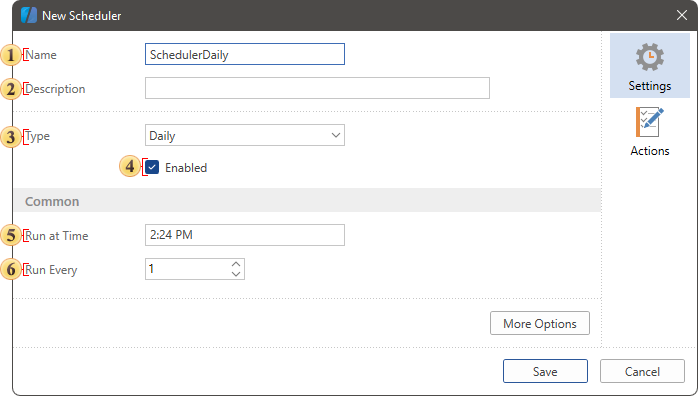Uncheck the Enabled checkbox
This screenshot has width=698, height=396.
coord(152,167)
